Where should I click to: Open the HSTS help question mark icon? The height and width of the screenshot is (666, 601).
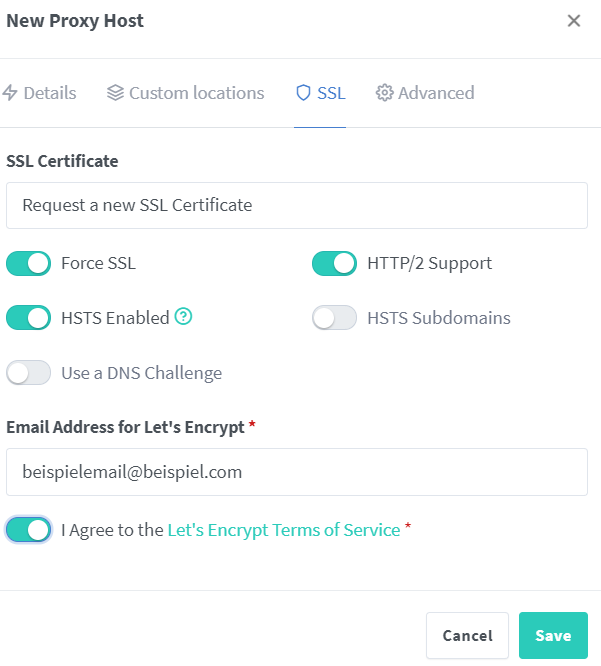(x=183, y=316)
